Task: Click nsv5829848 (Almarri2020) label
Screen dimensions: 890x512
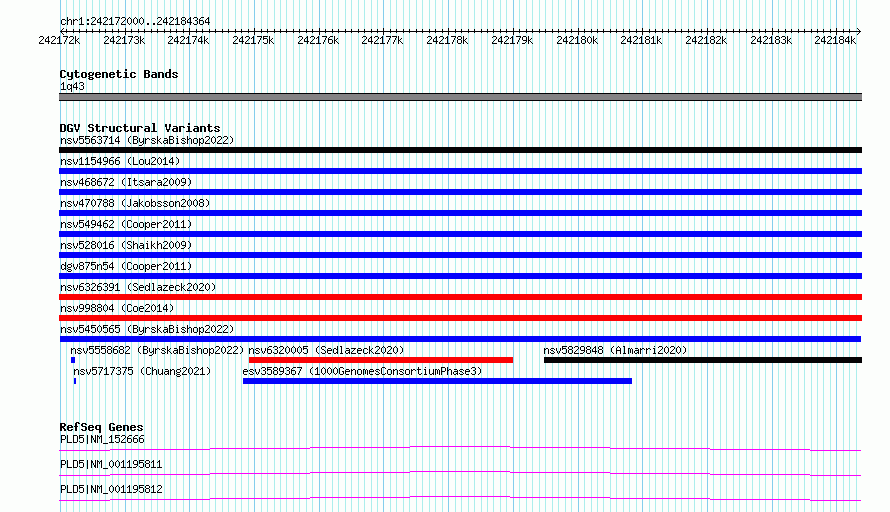Action: tap(615, 350)
